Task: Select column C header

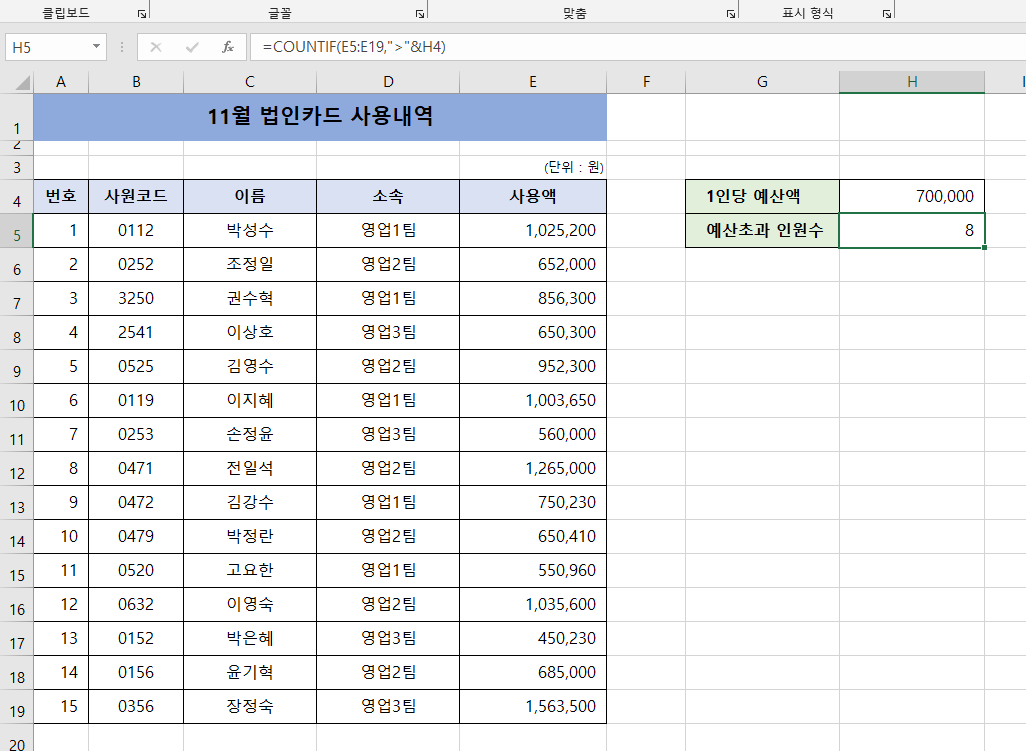Action: coord(250,82)
